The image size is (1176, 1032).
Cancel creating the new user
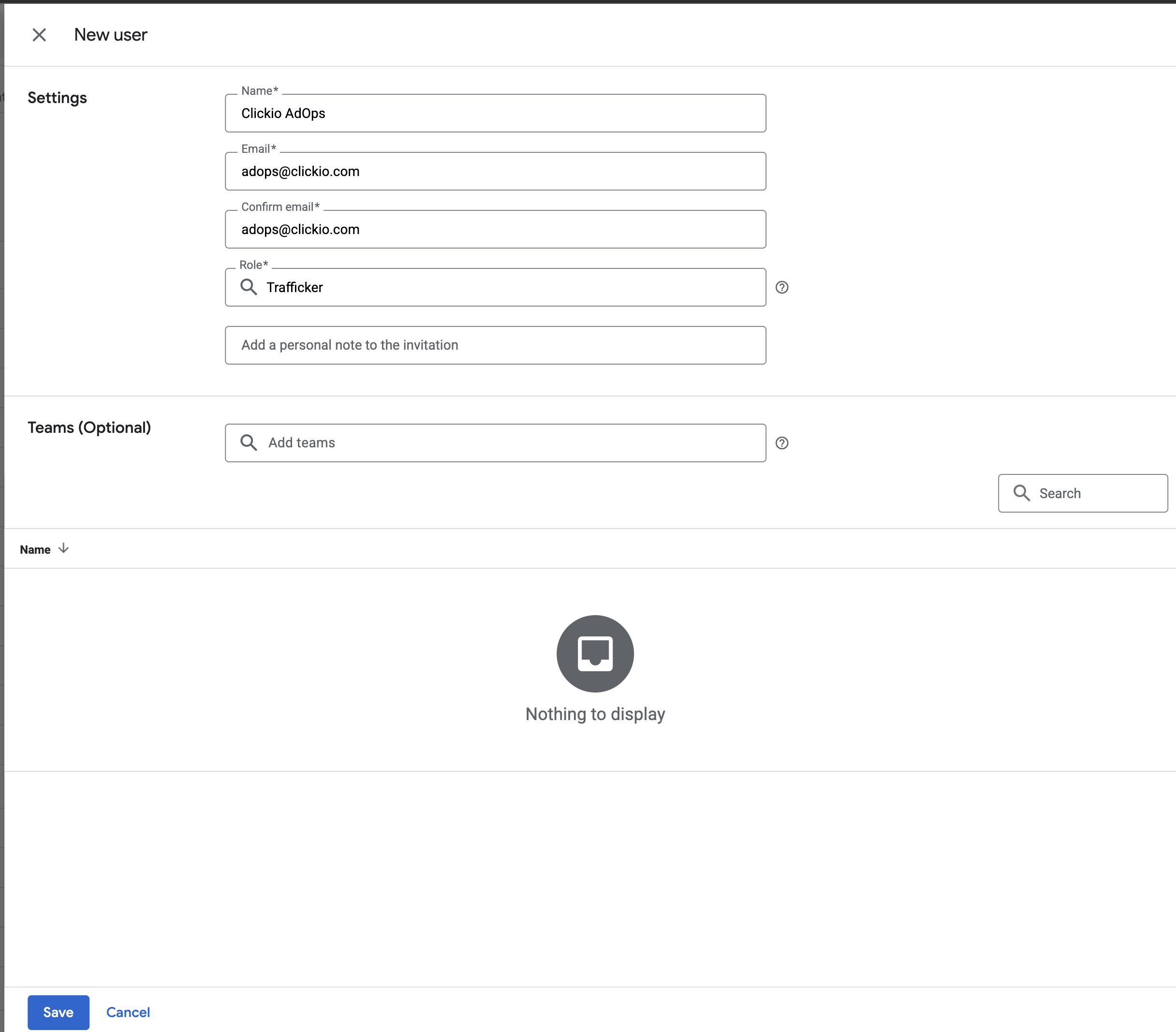[128, 1012]
